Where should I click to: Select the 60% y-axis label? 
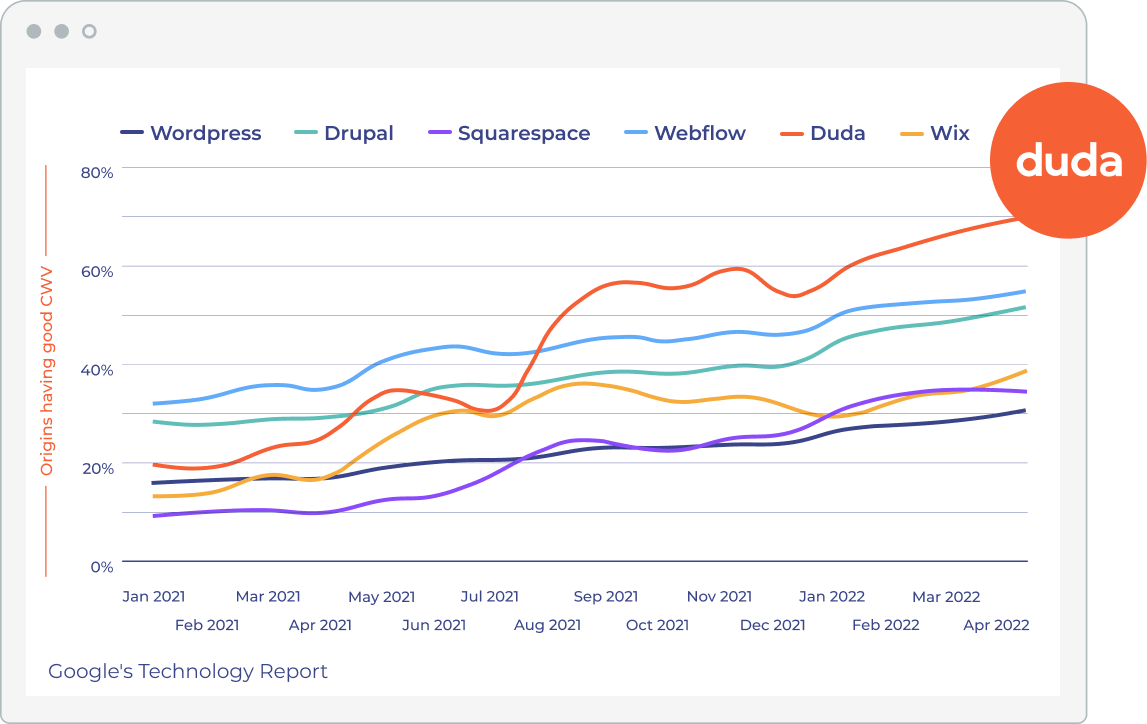[97, 272]
